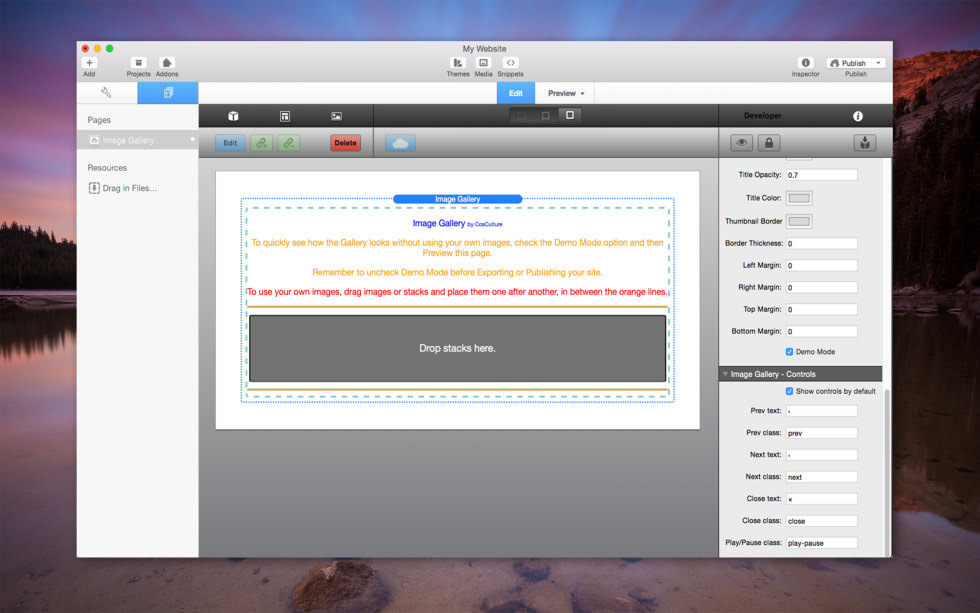Switch to the wrench settings sidebar tab
The height and width of the screenshot is (613, 980).
[106, 93]
